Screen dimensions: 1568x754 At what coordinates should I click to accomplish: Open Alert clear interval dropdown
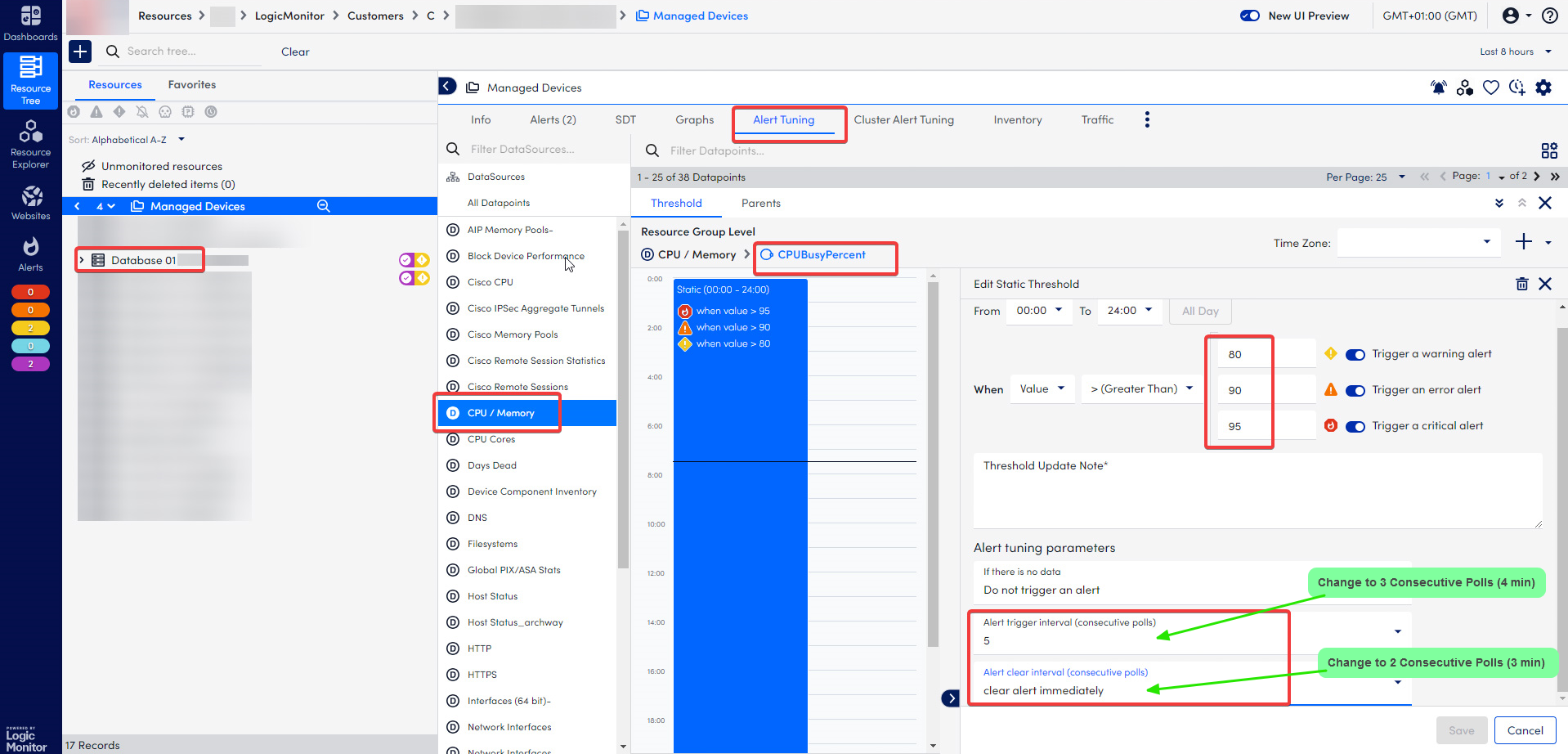[x=1192, y=682]
